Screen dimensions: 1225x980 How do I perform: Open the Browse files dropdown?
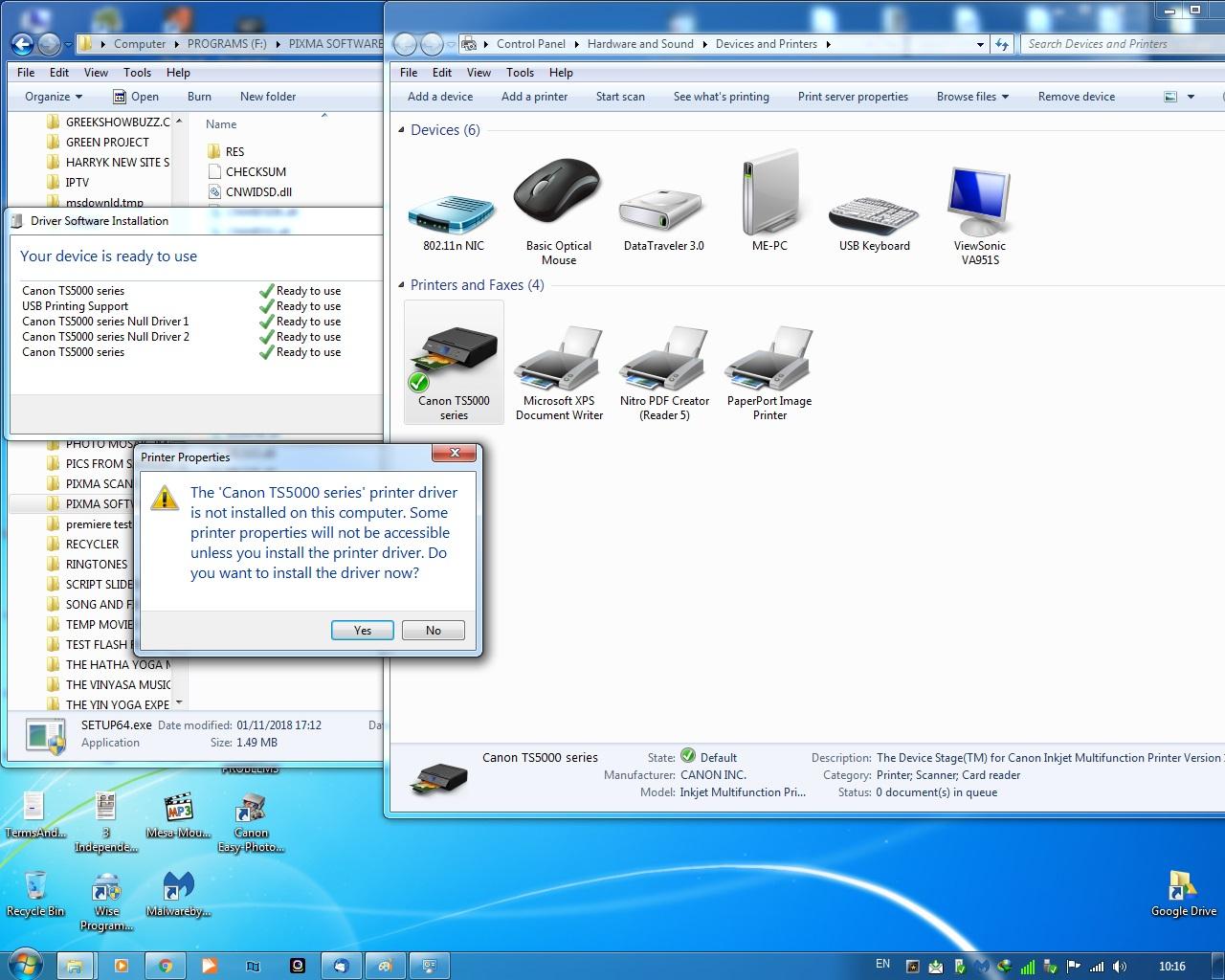pos(972,97)
